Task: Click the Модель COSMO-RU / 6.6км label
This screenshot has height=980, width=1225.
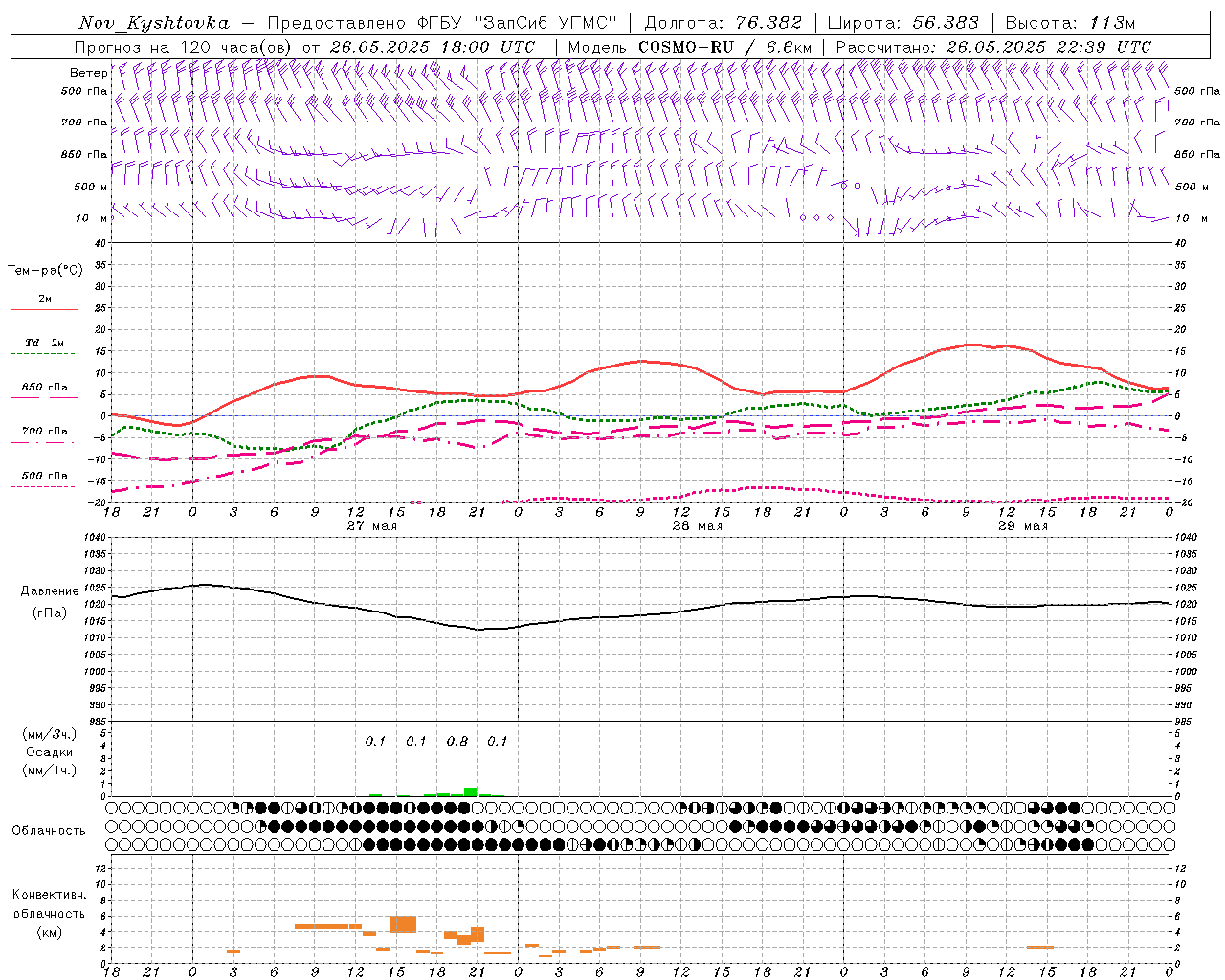Action: point(690,47)
